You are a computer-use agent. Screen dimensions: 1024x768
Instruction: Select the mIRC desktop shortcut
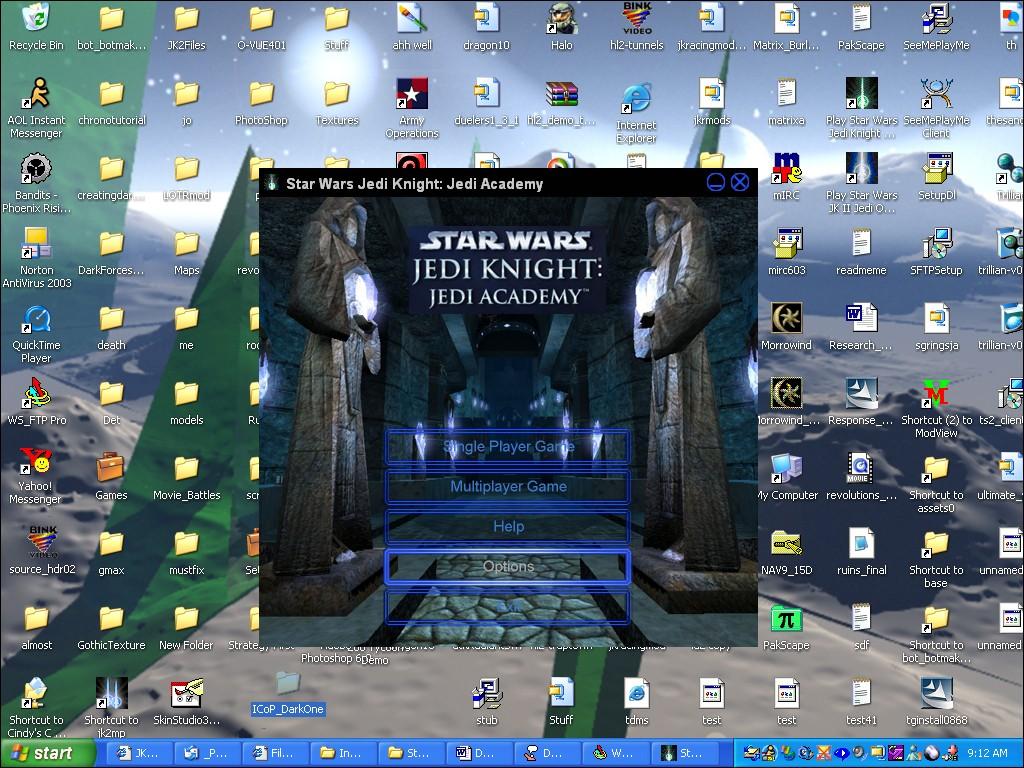(786, 172)
